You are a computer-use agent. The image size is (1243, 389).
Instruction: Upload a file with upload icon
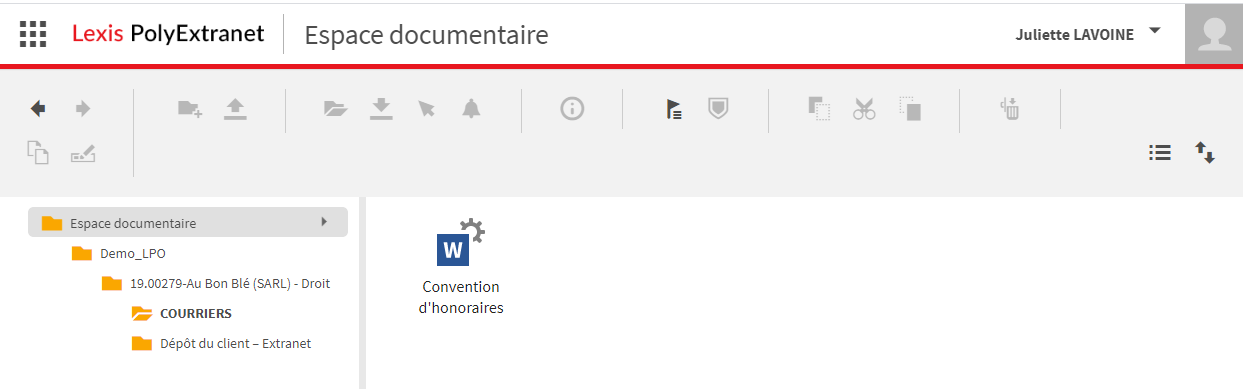coord(235,109)
